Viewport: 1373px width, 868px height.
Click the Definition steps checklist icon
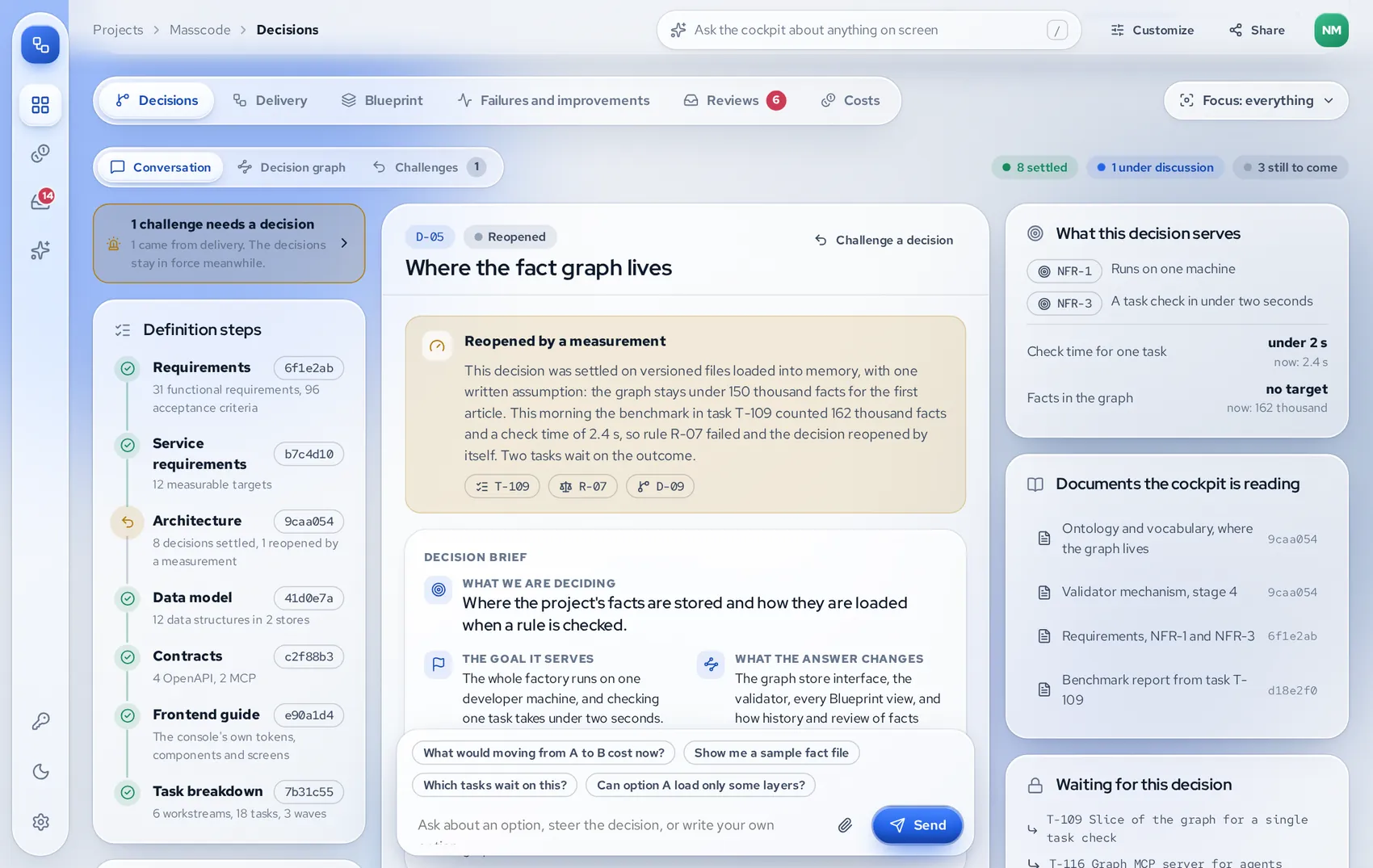click(123, 329)
